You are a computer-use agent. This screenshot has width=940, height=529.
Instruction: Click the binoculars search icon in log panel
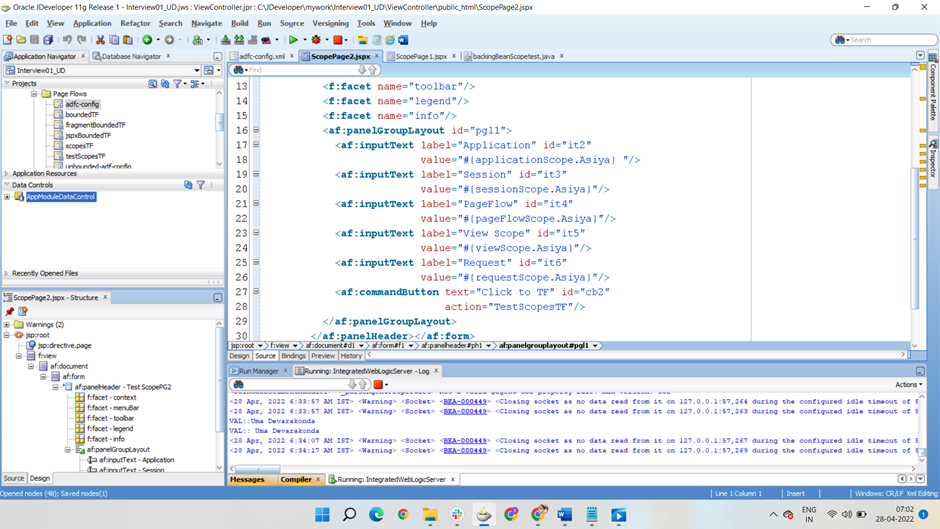point(238,384)
